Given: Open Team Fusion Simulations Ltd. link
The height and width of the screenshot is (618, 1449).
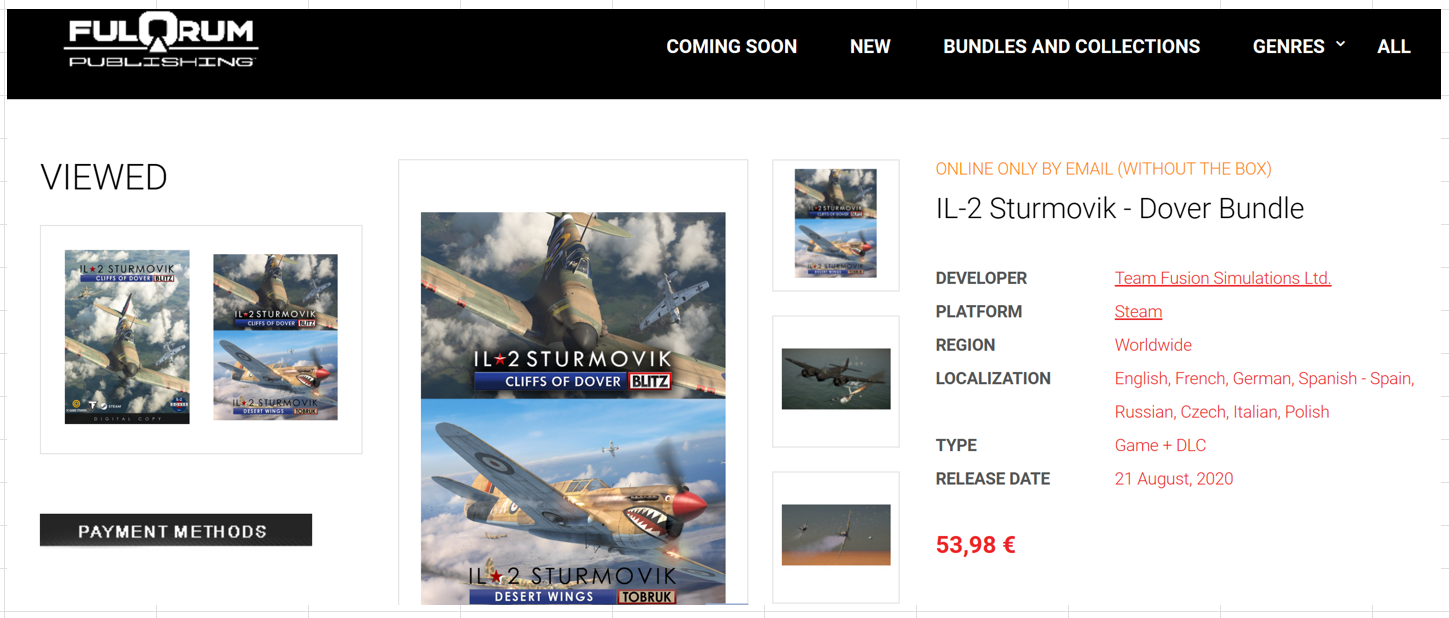Looking at the screenshot, I should [x=1223, y=278].
